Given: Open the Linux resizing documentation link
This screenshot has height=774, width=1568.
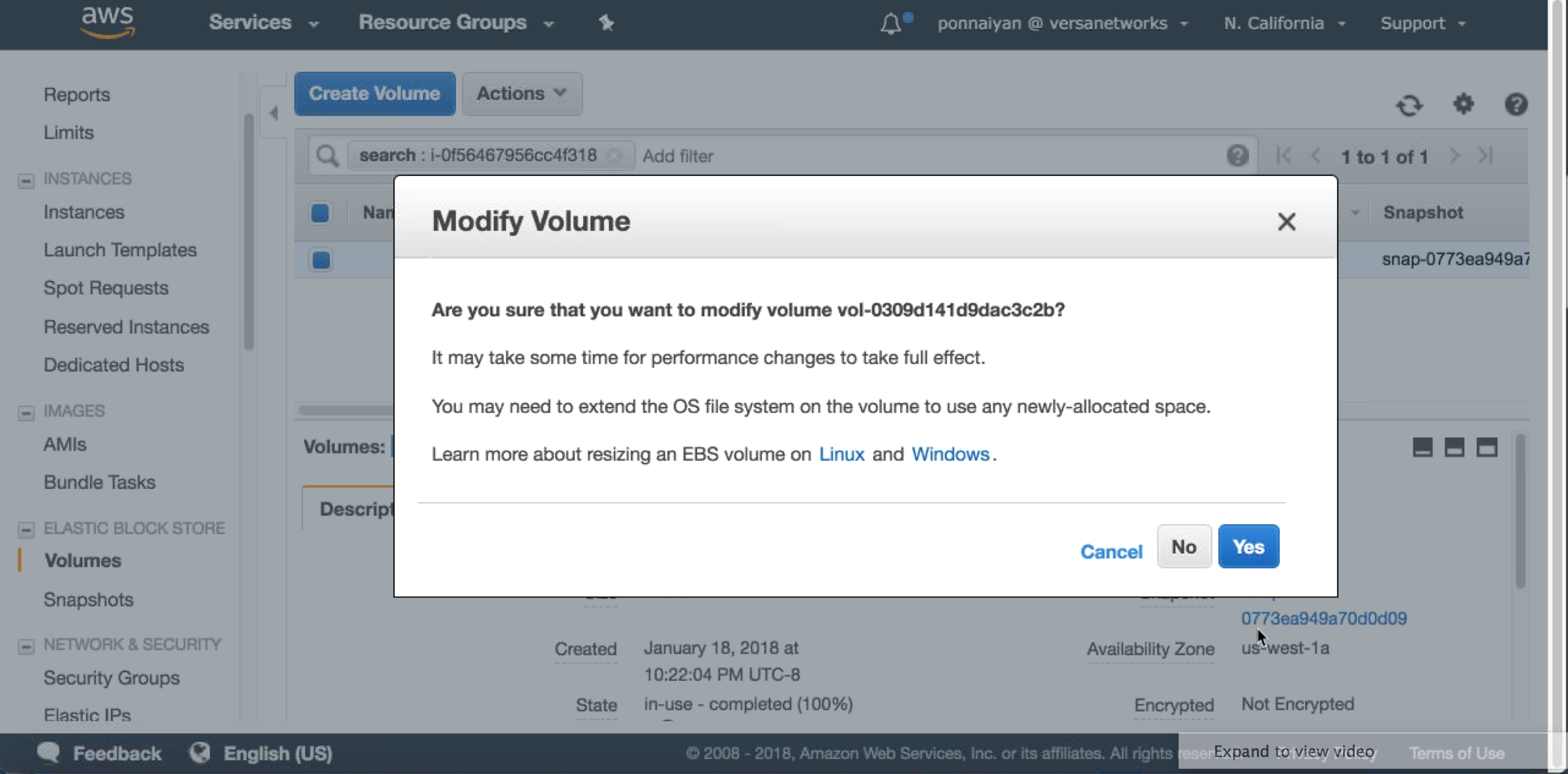Looking at the screenshot, I should coord(841,454).
